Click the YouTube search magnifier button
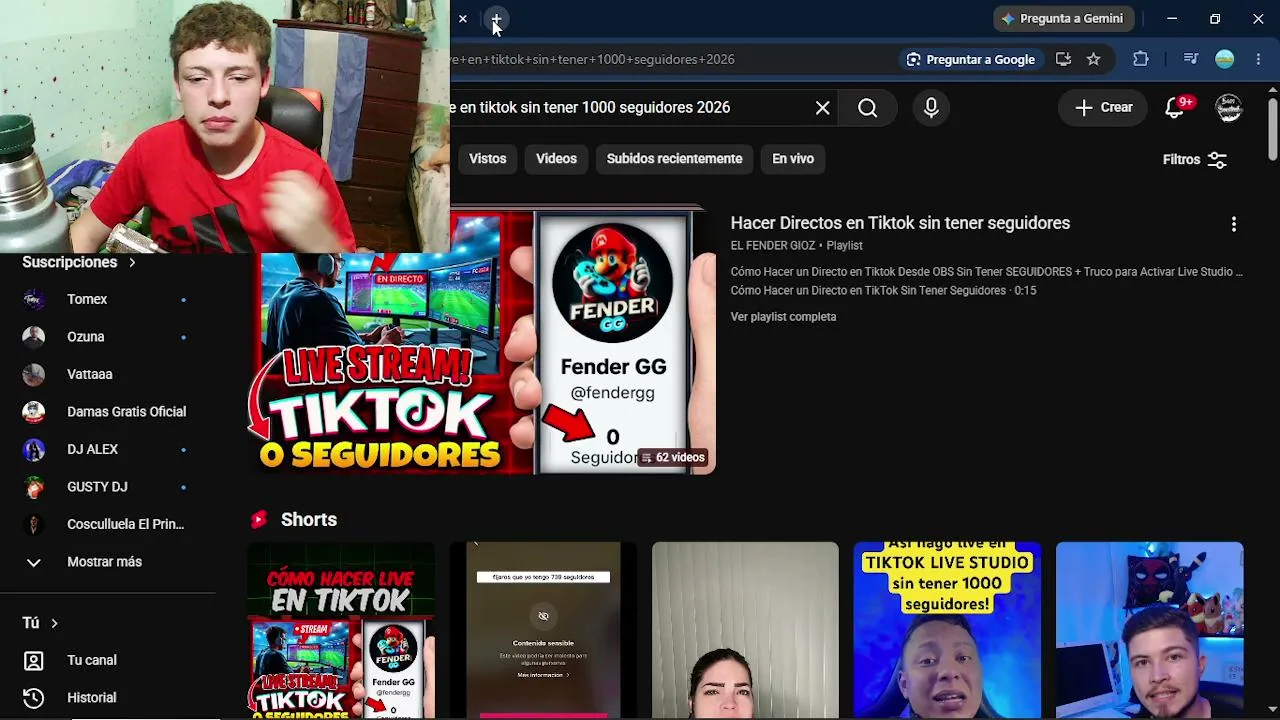The image size is (1280, 720). tap(868, 108)
